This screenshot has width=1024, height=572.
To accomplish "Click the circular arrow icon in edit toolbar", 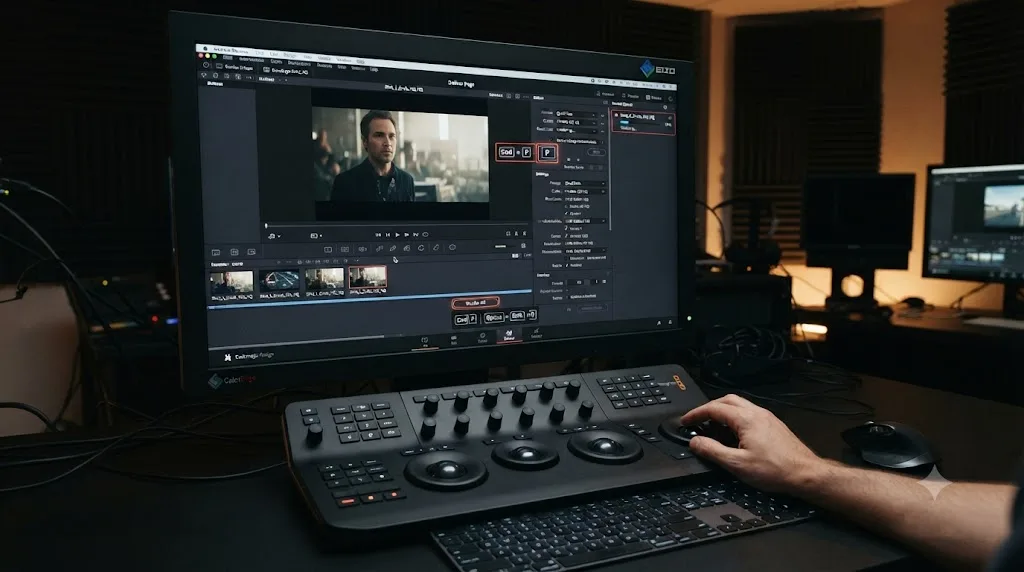I will point(421,248).
